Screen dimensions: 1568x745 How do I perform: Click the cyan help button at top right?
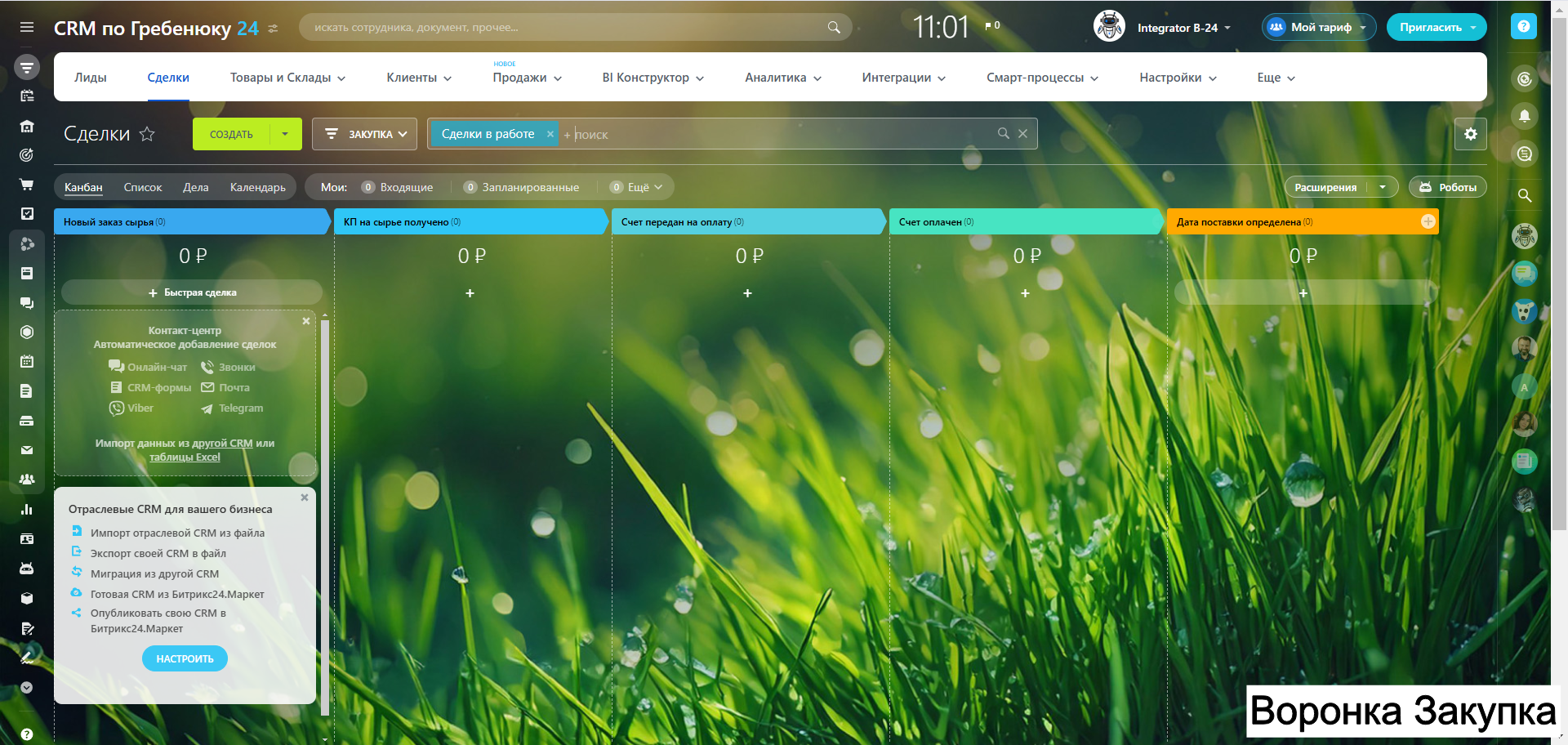[1523, 27]
